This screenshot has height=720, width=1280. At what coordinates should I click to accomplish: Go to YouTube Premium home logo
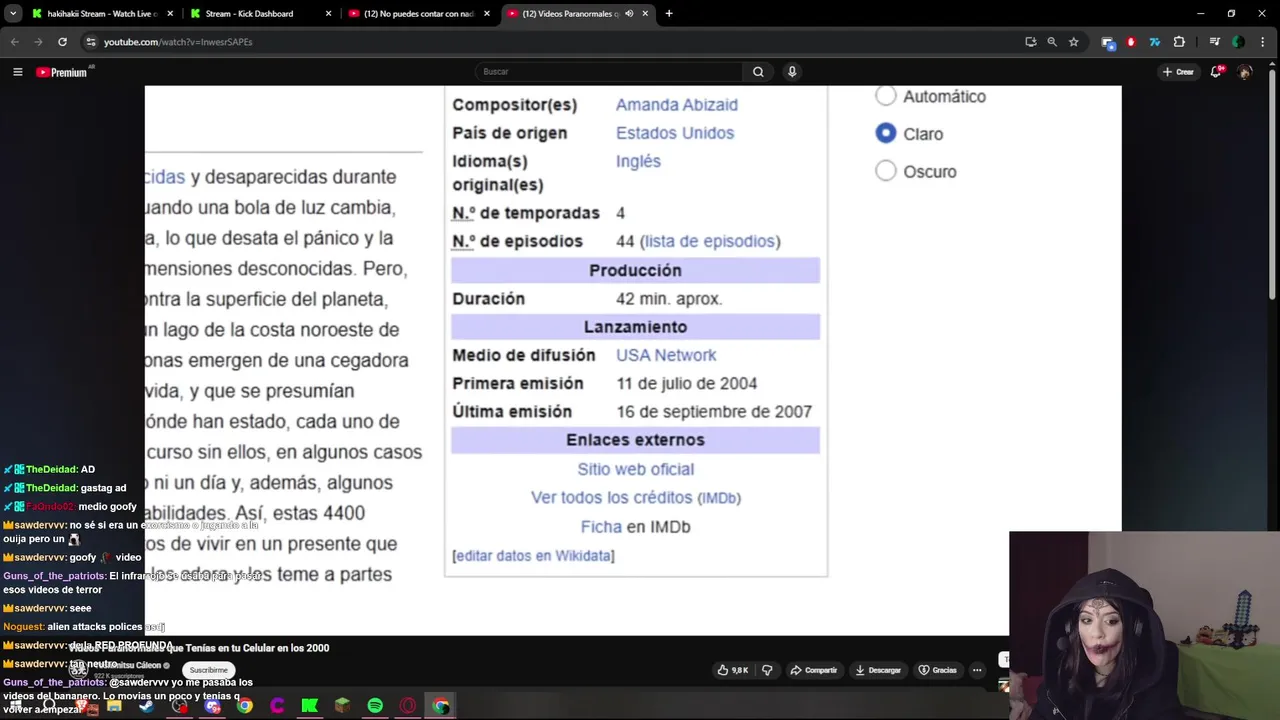[62, 72]
